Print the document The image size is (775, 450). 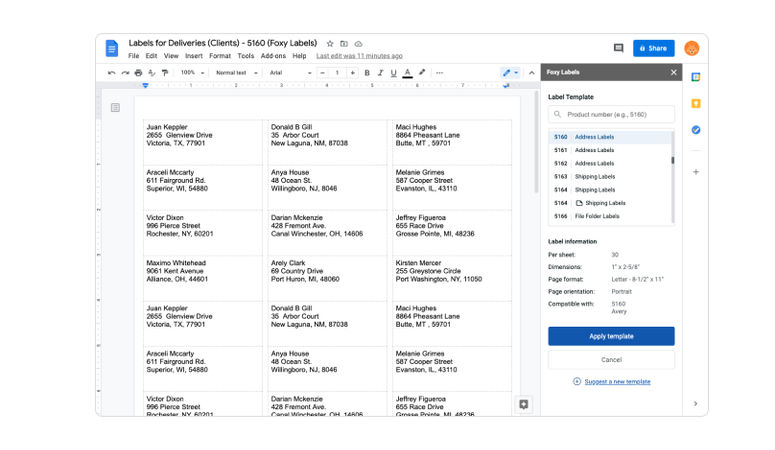pyautogui.click(x=138, y=73)
